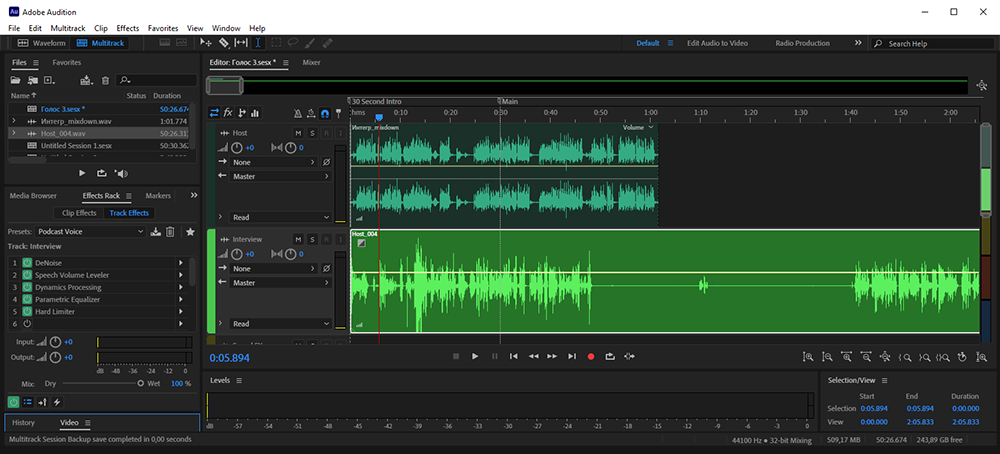Preview play button in Files panel
The width and height of the screenshot is (1000, 454).
click(82, 173)
